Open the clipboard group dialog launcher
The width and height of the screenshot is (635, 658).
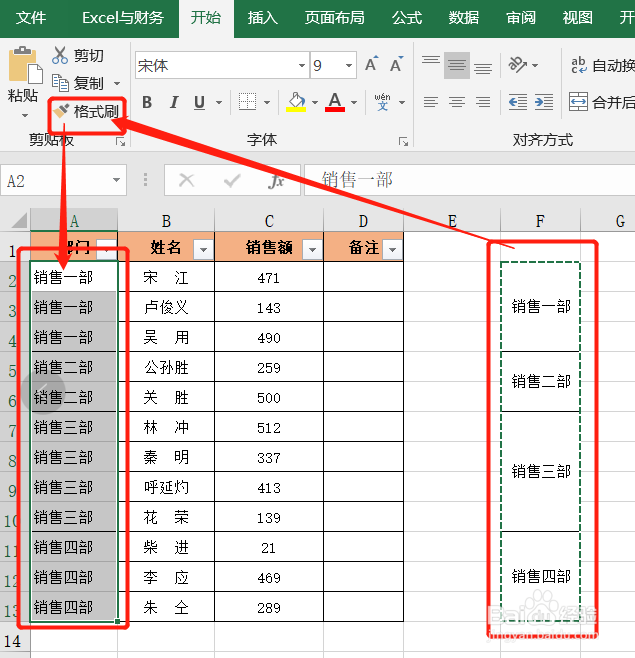click(x=121, y=142)
